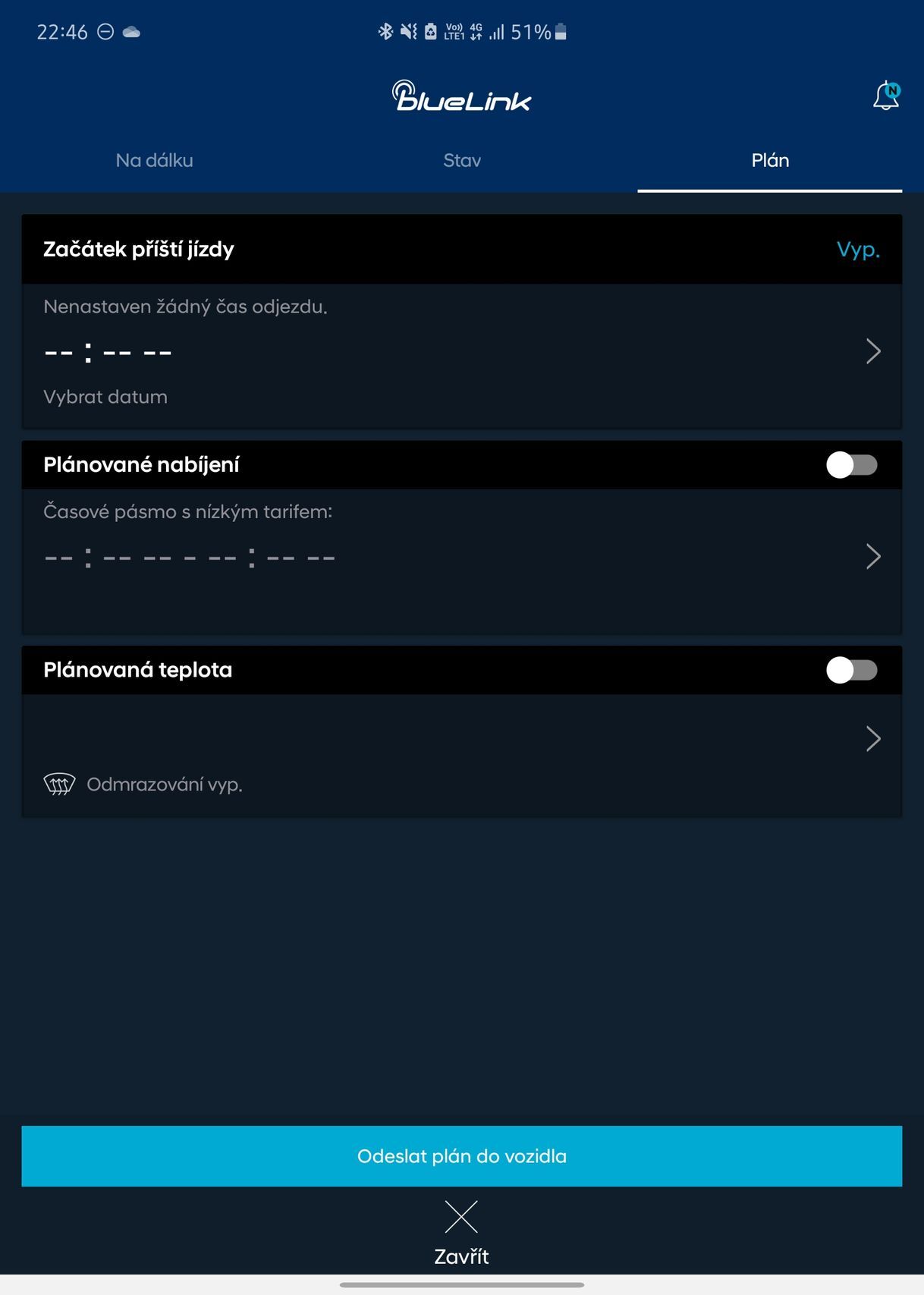Tap the Bluetooth status icon
Screen dimensions: 924x1295
coord(385,32)
